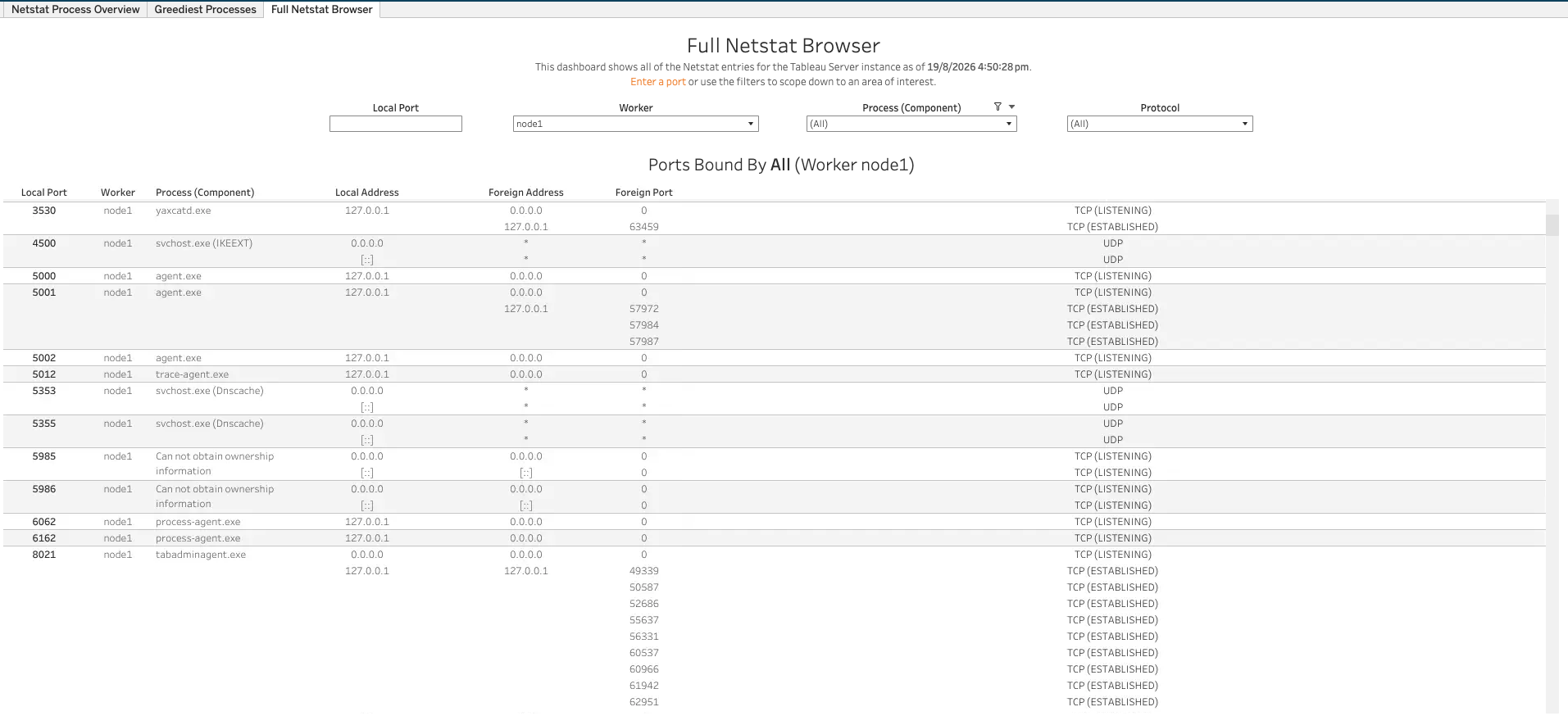Click the Foreign Address column header
The height and width of the screenshot is (716, 1568).
click(526, 193)
